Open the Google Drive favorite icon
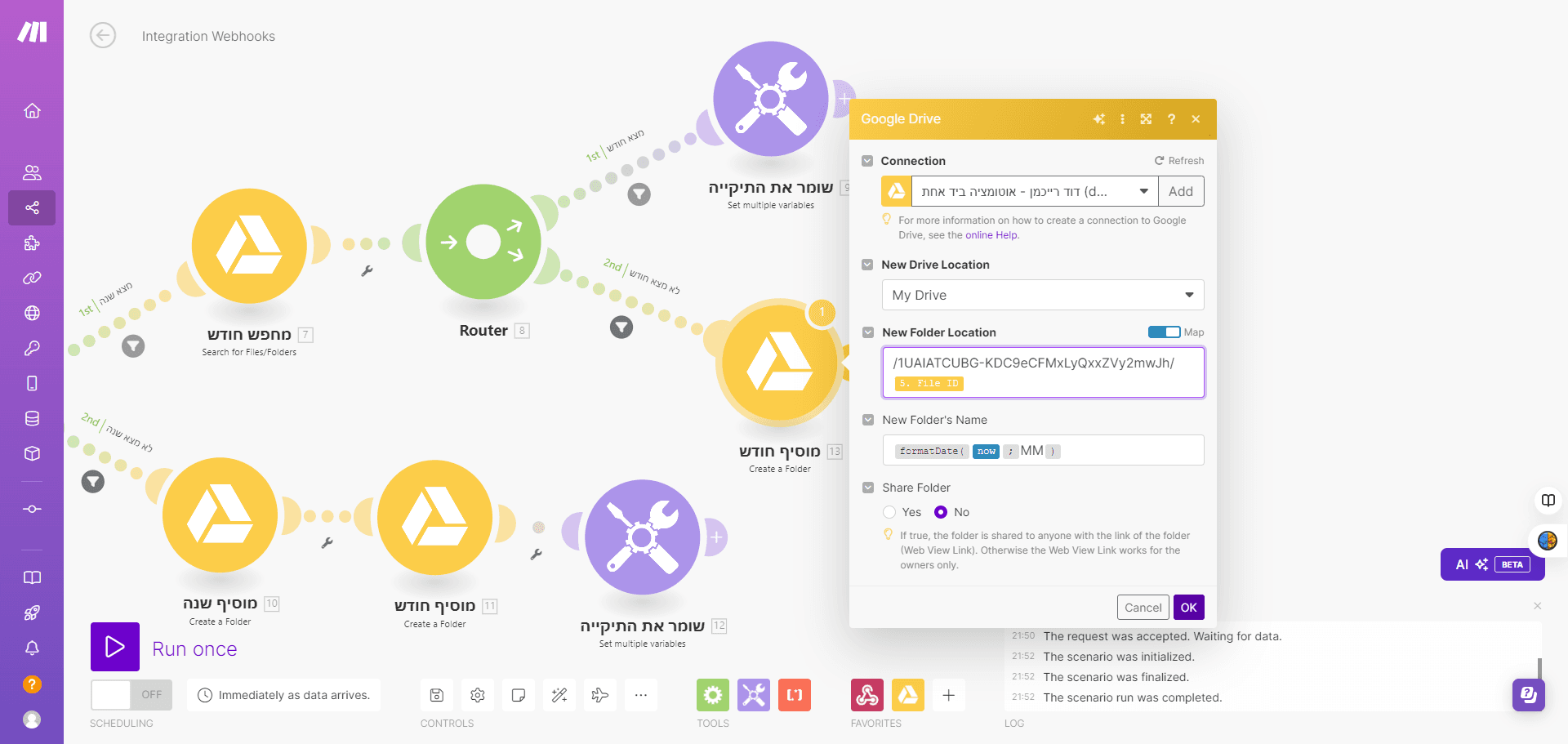 click(908, 695)
